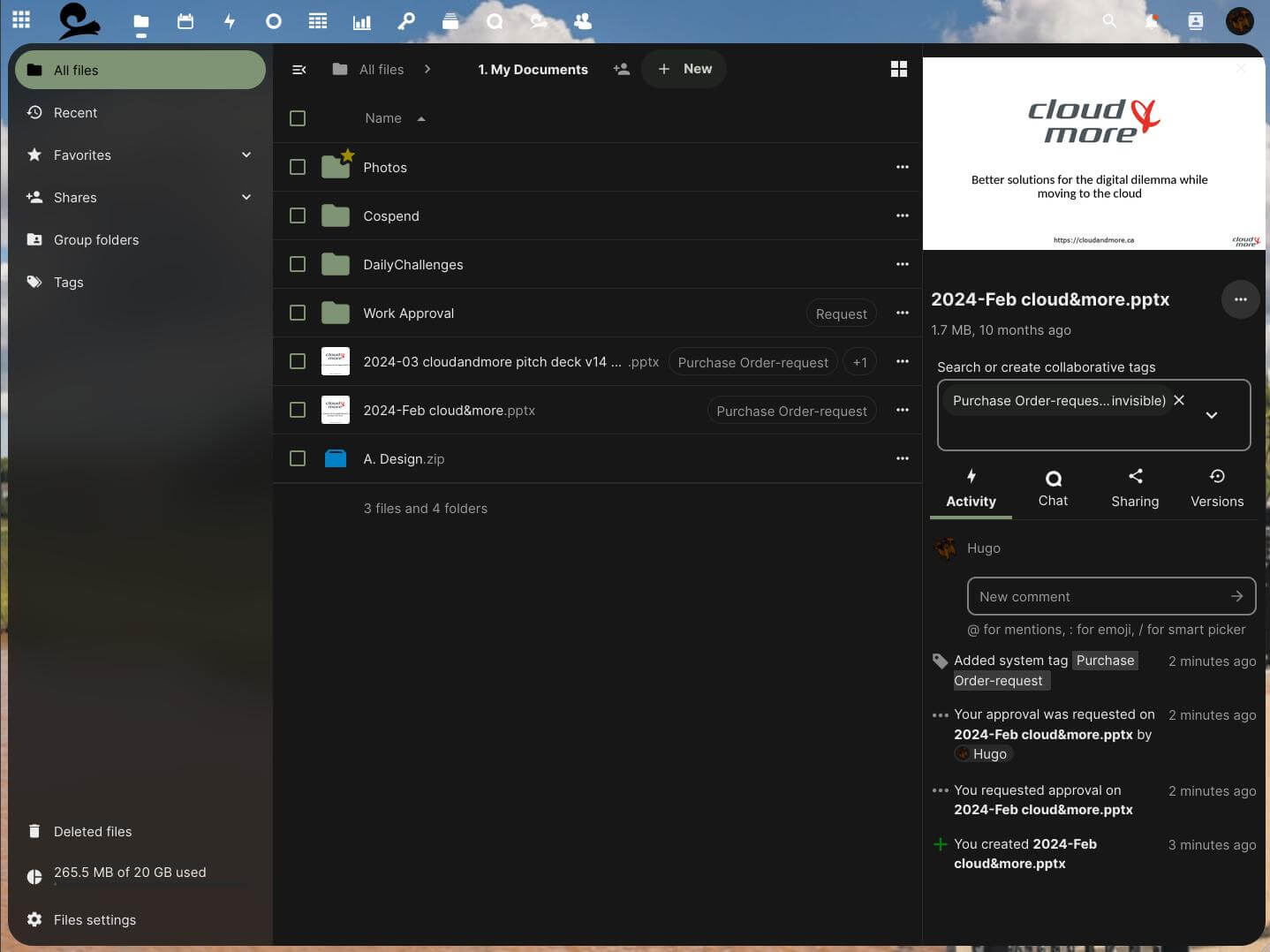Image resolution: width=1270 pixels, height=952 pixels.
Task: Open the collaborative tags dropdown arrow
Action: click(1212, 415)
